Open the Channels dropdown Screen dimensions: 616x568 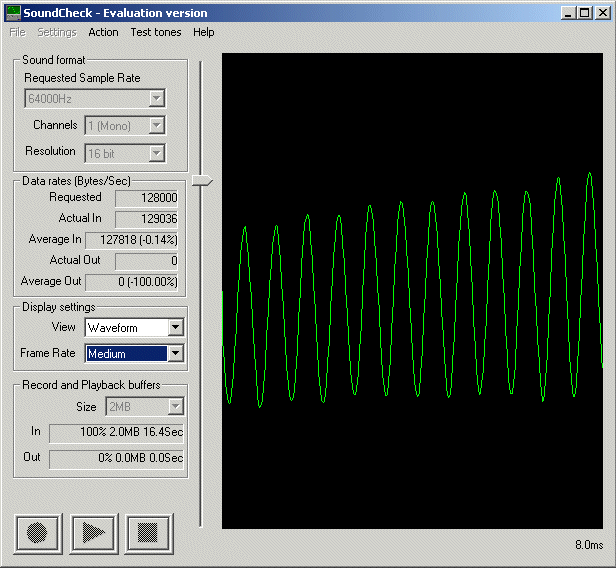(156, 125)
